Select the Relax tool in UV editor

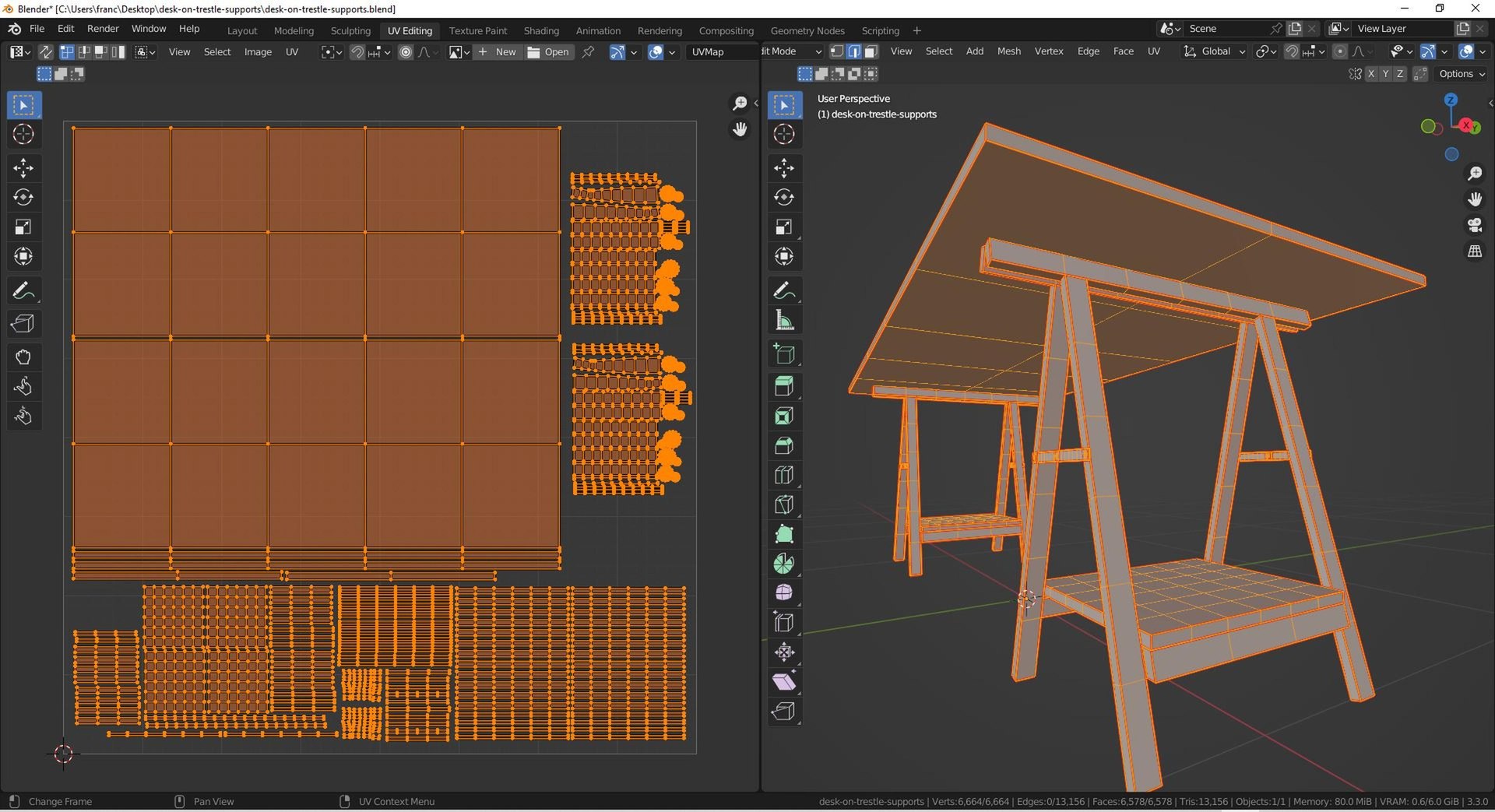point(23,387)
